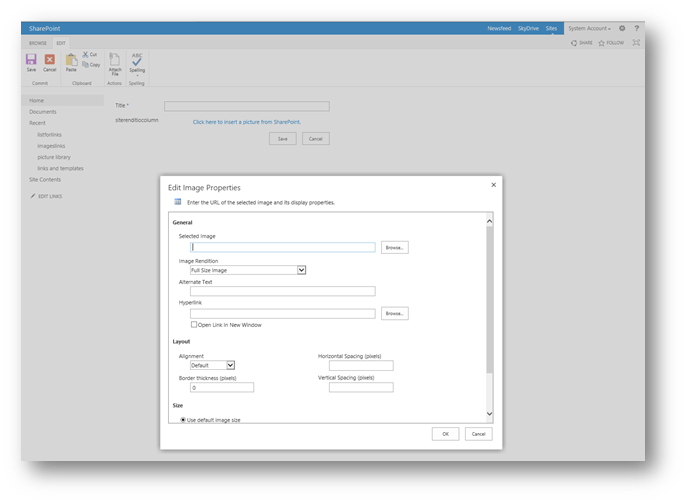The width and height of the screenshot is (687, 503).
Task: Go to Newsfeed in the top bar
Action: pyautogui.click(x=499, y=28)
